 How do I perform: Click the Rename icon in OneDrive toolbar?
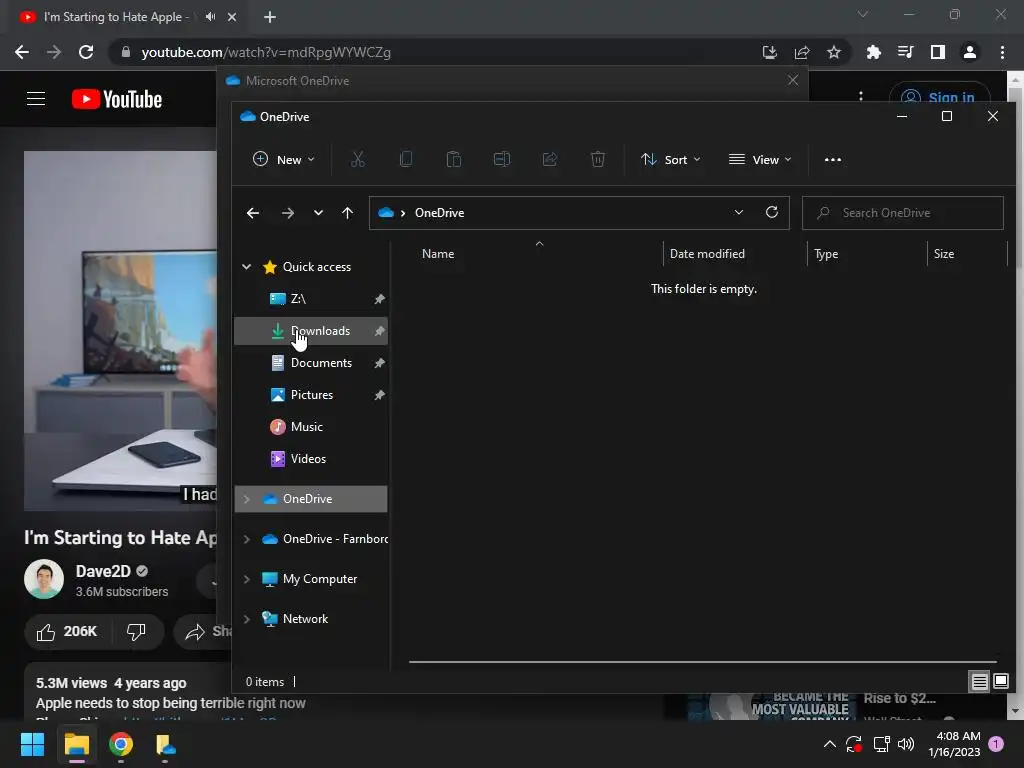click(502, 159)
